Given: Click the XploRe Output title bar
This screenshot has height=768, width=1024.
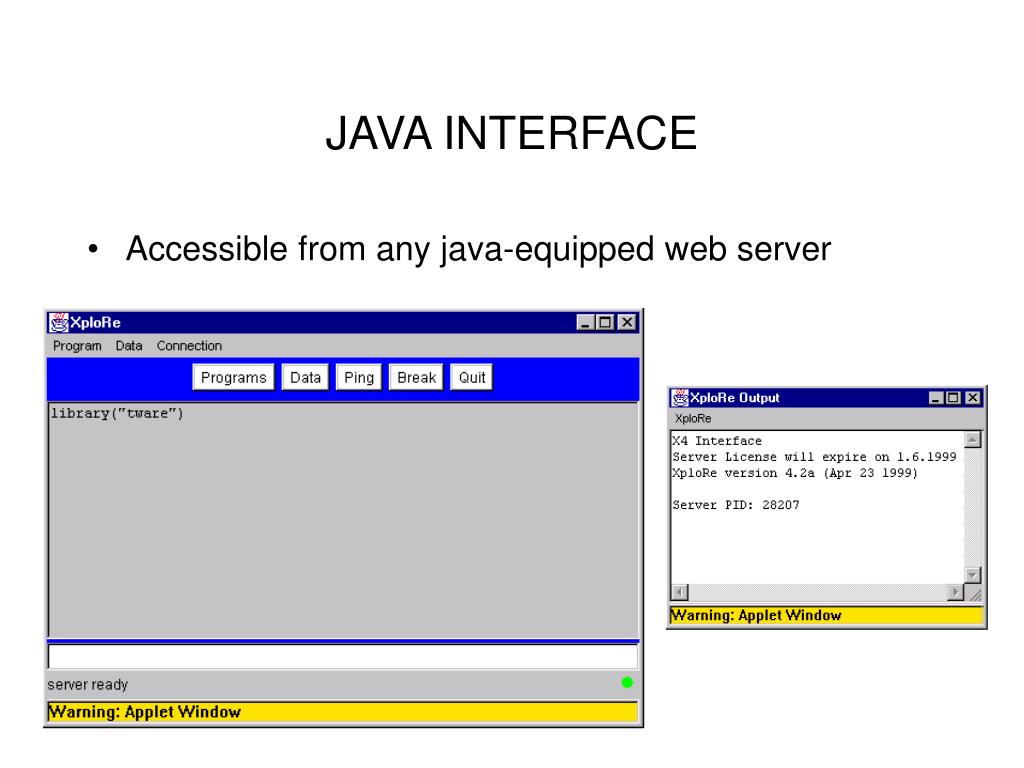Looking at the screenshot, I should pyautogui.click(x=827, y=398).
